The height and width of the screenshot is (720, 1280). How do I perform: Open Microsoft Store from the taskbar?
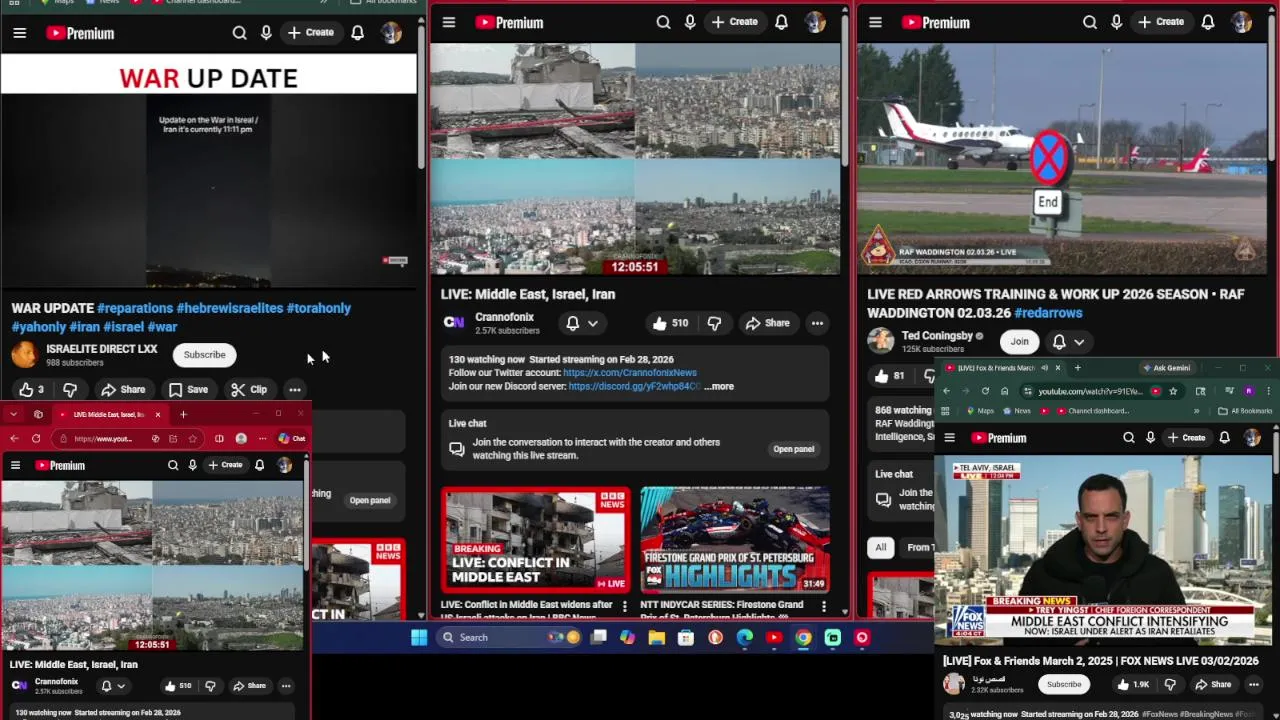coord(686,637)
